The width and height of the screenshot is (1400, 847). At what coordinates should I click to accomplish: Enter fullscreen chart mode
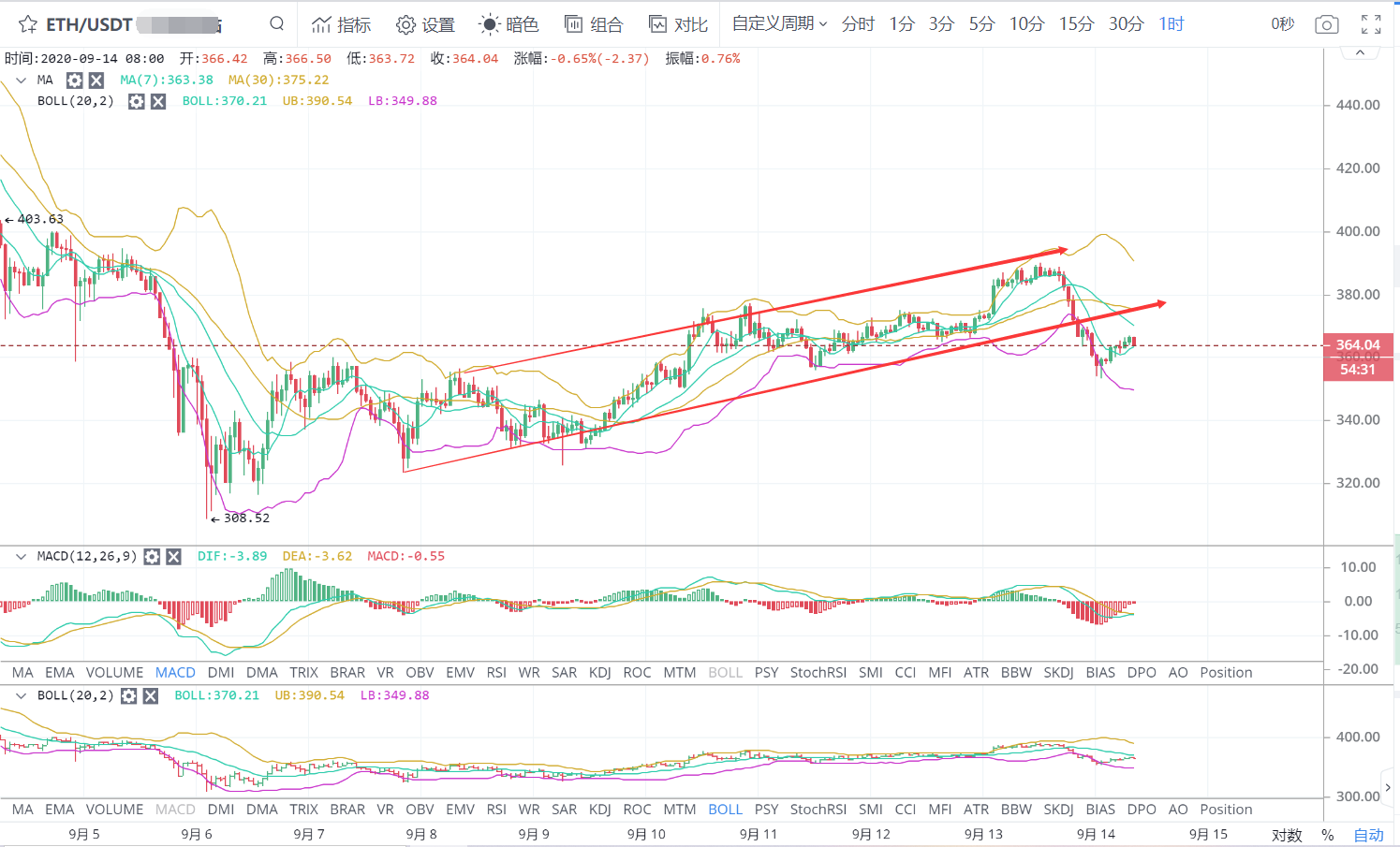(1371, 24)
